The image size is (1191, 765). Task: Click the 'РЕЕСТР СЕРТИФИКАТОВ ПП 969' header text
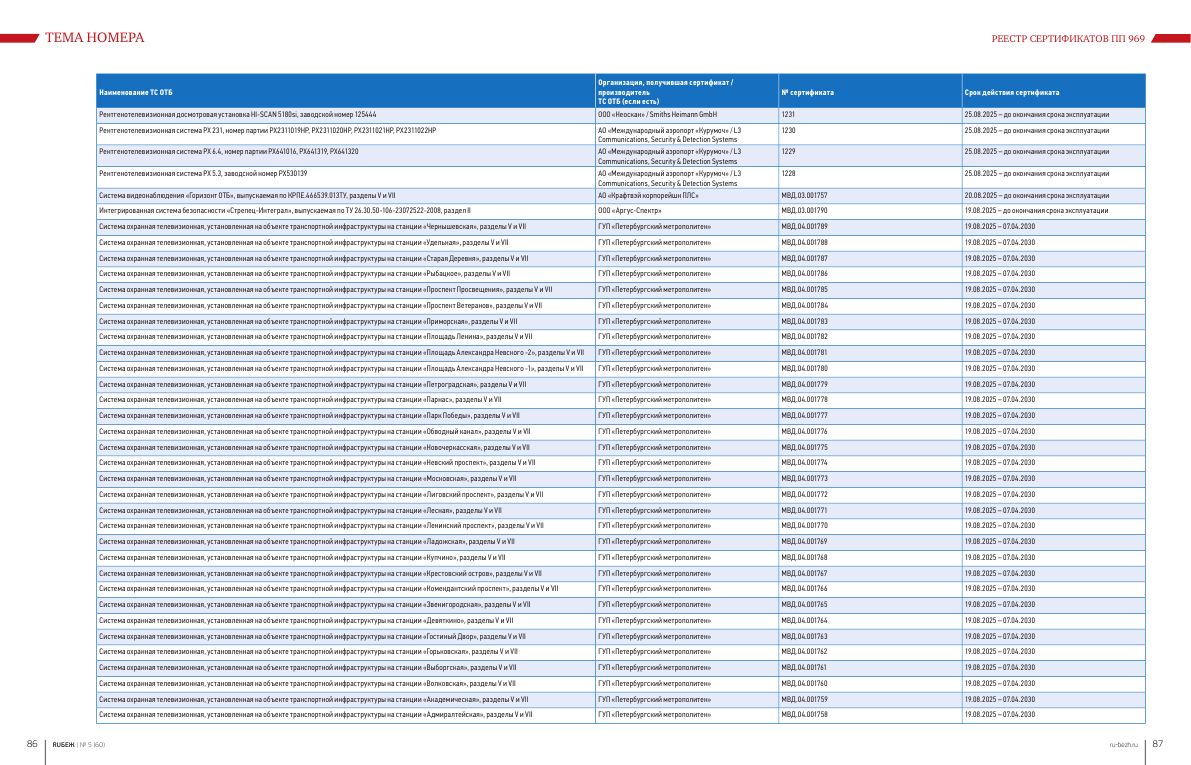coord(1067,39)
